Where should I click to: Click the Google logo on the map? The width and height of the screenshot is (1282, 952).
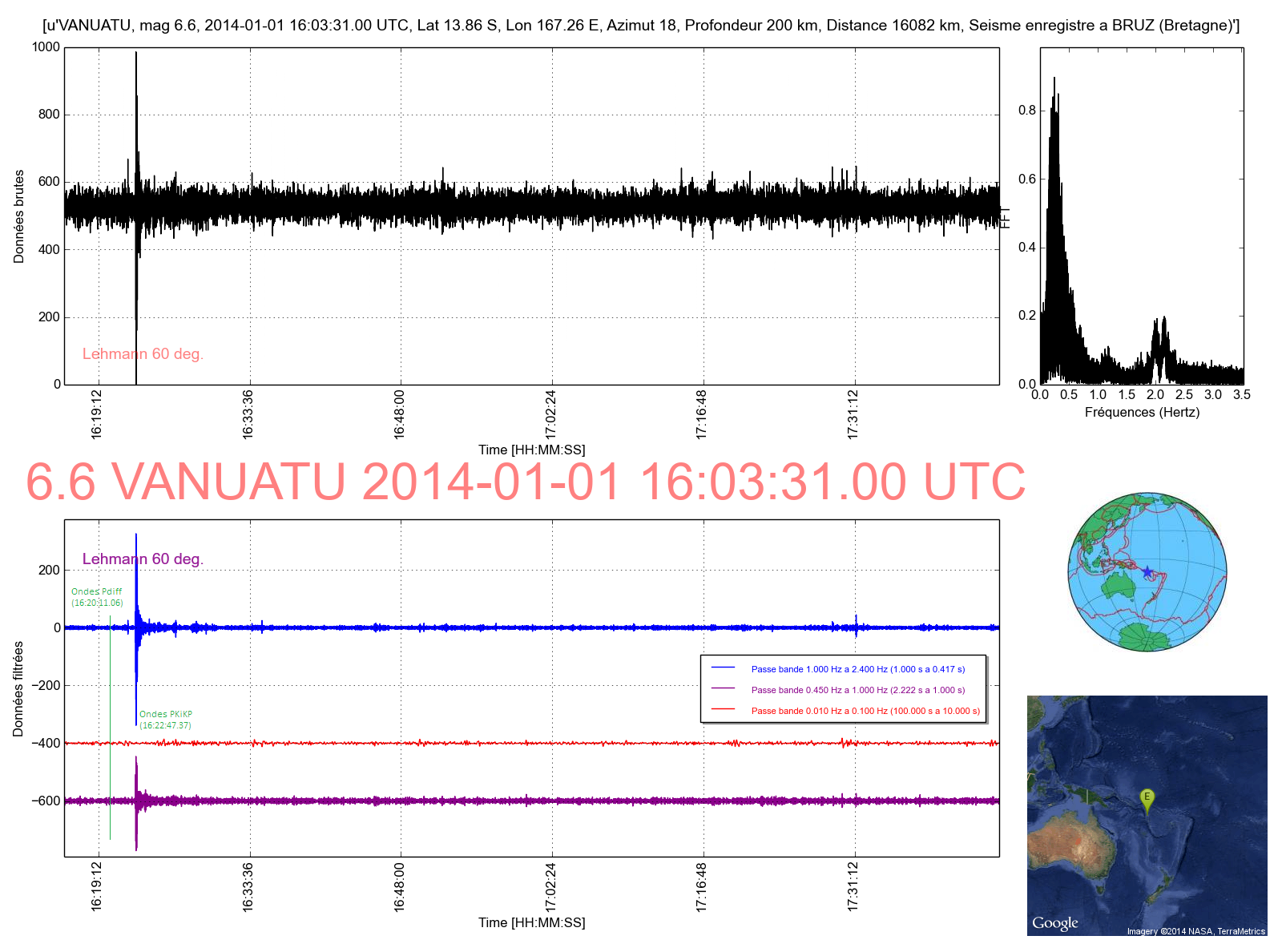click(1054, 923)
